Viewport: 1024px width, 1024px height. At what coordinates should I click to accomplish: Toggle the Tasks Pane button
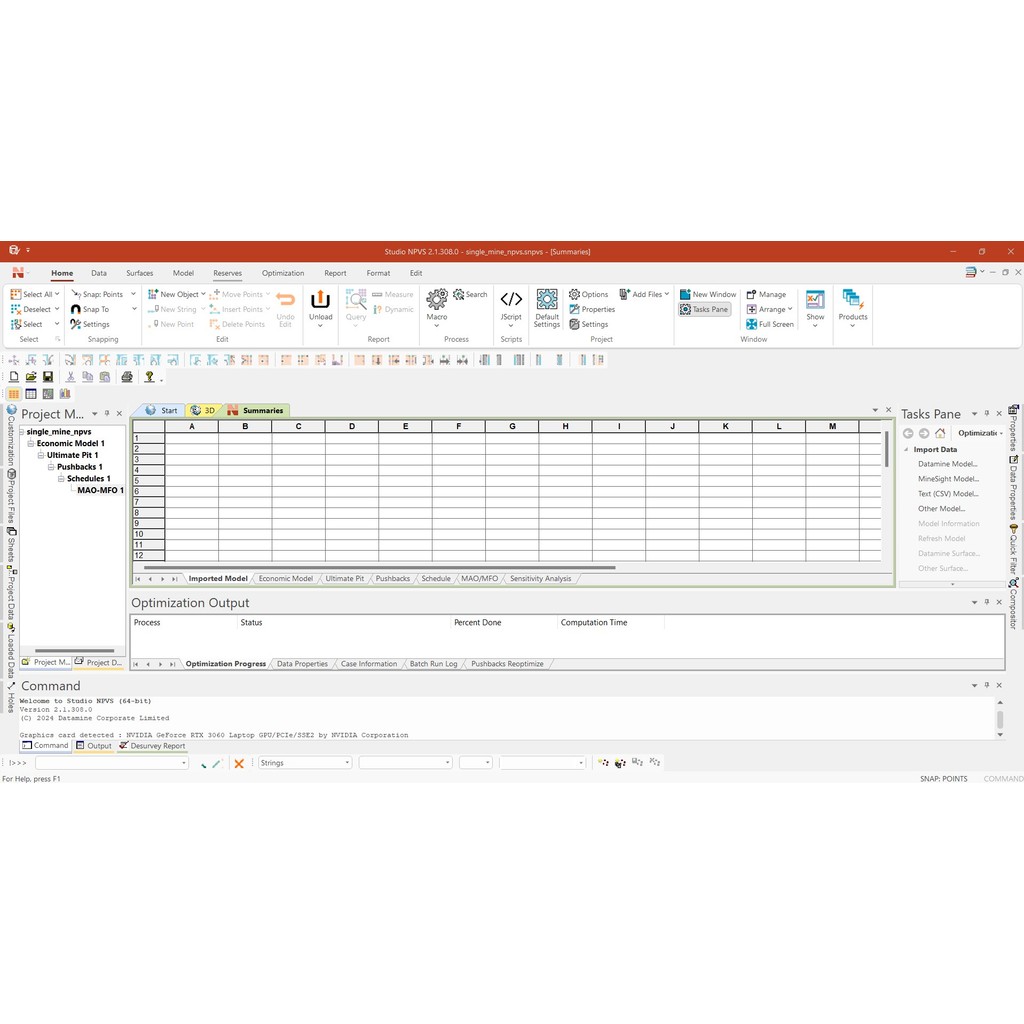point(705,310)
